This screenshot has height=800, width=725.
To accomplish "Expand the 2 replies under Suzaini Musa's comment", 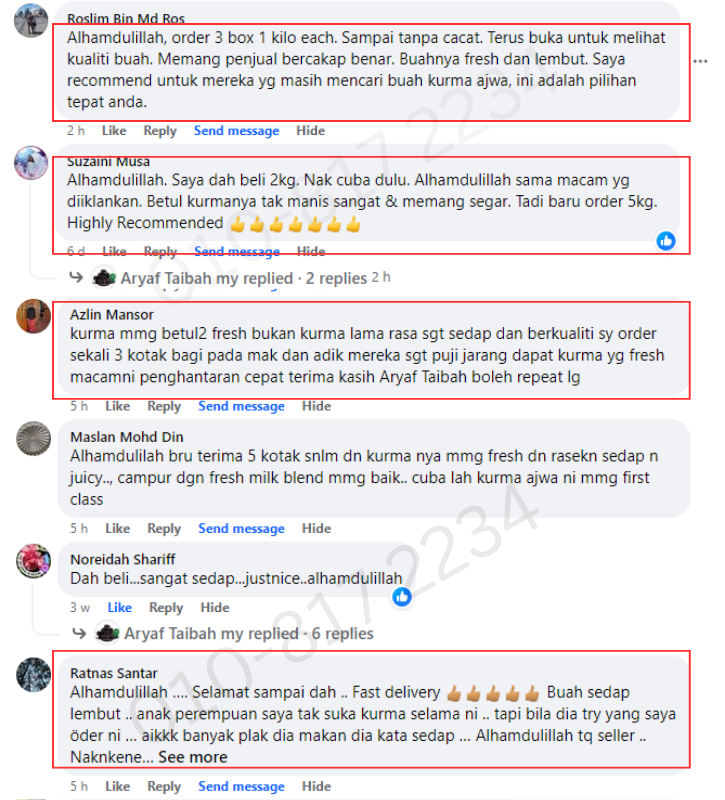I will [336, 278].
